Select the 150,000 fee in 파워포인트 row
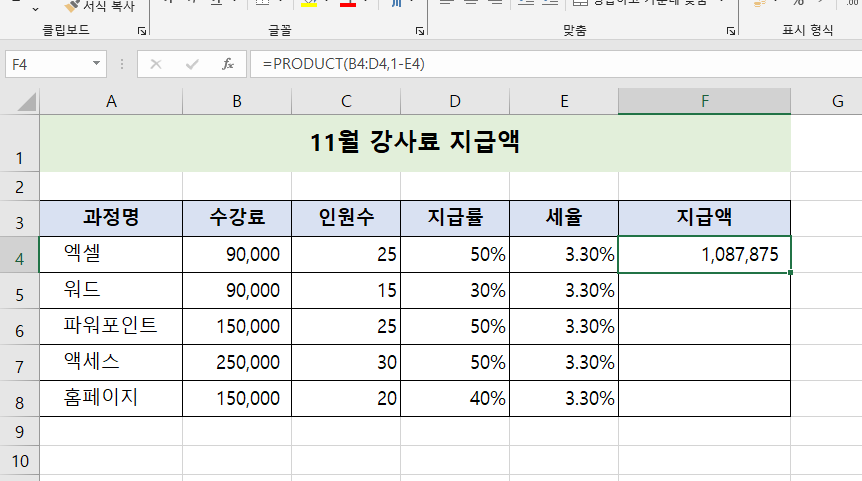The height and width of the screenshot is (481, 862). pos(237,327)
